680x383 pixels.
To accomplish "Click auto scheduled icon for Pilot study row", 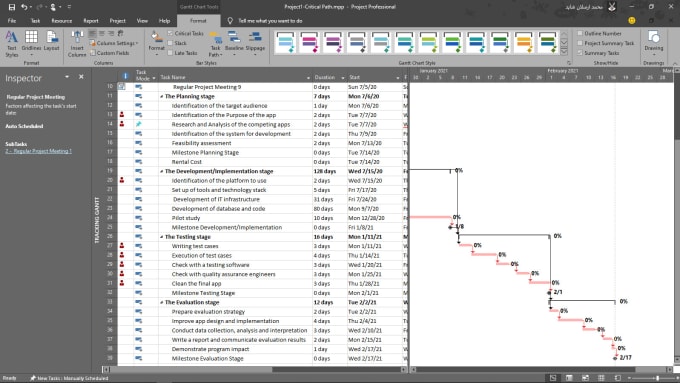I will click(138, 218).
